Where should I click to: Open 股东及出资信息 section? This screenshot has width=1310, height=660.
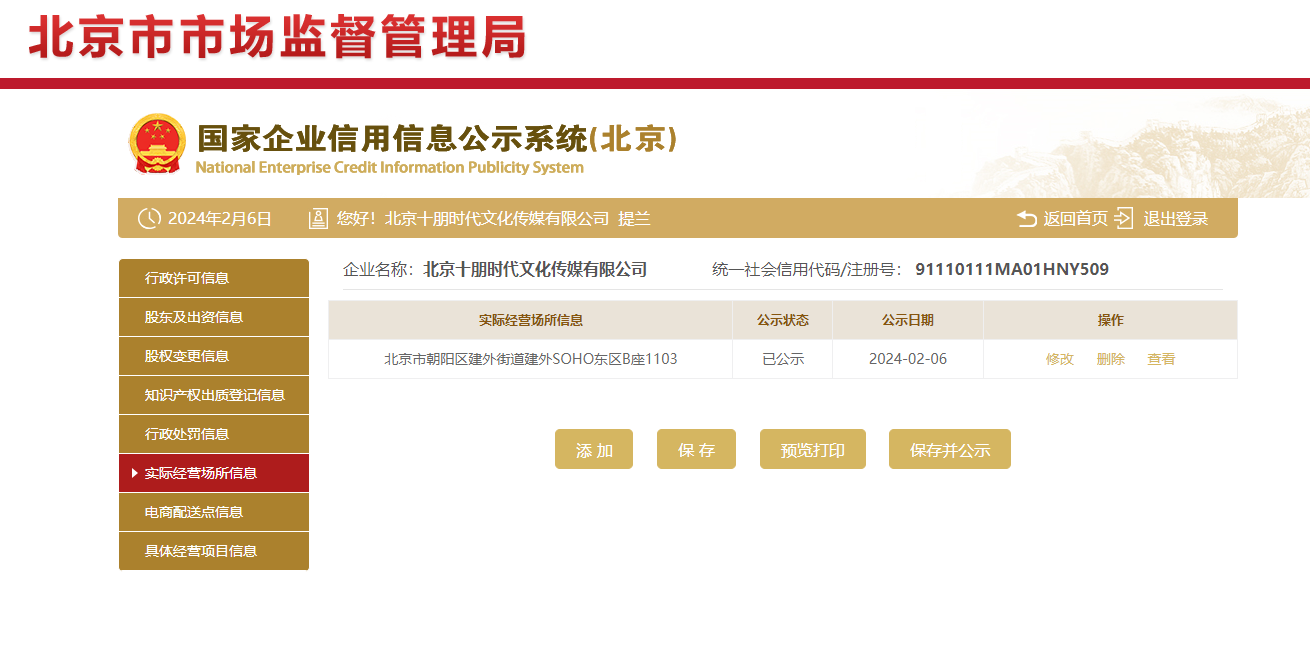tap(214, 317)
